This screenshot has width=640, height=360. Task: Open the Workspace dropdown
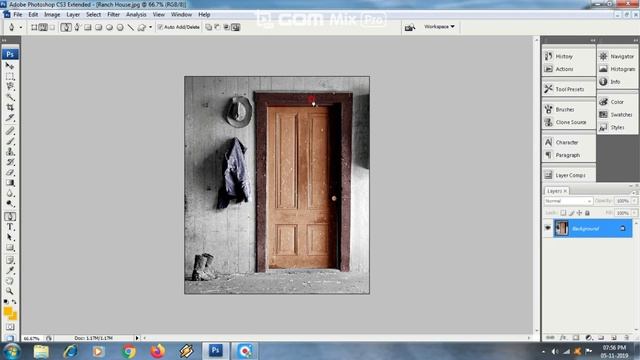439,27
